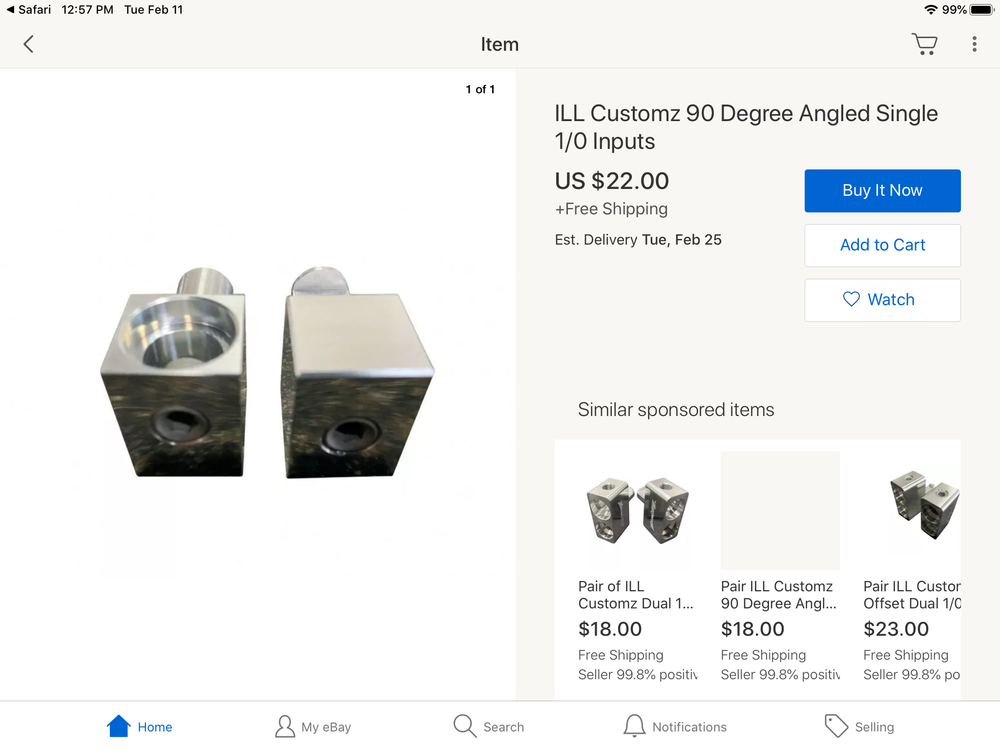Return to Safari via status bar link

pyautogui.click(x=29, y=10)
